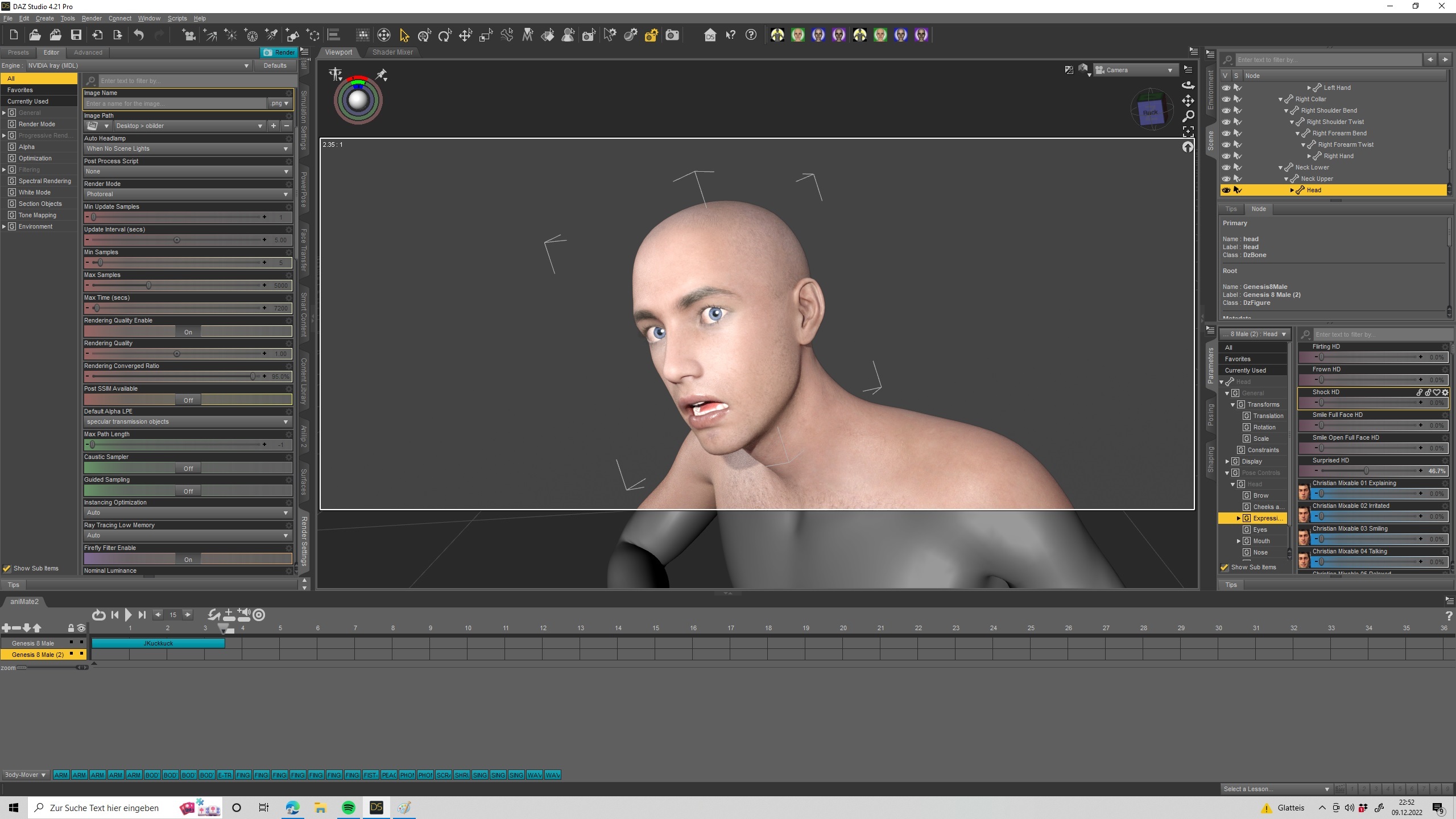Click the Surprised HD slider
Image resolution: width=1456 pixels, height=819 pixels.
tap(1366, 471)
